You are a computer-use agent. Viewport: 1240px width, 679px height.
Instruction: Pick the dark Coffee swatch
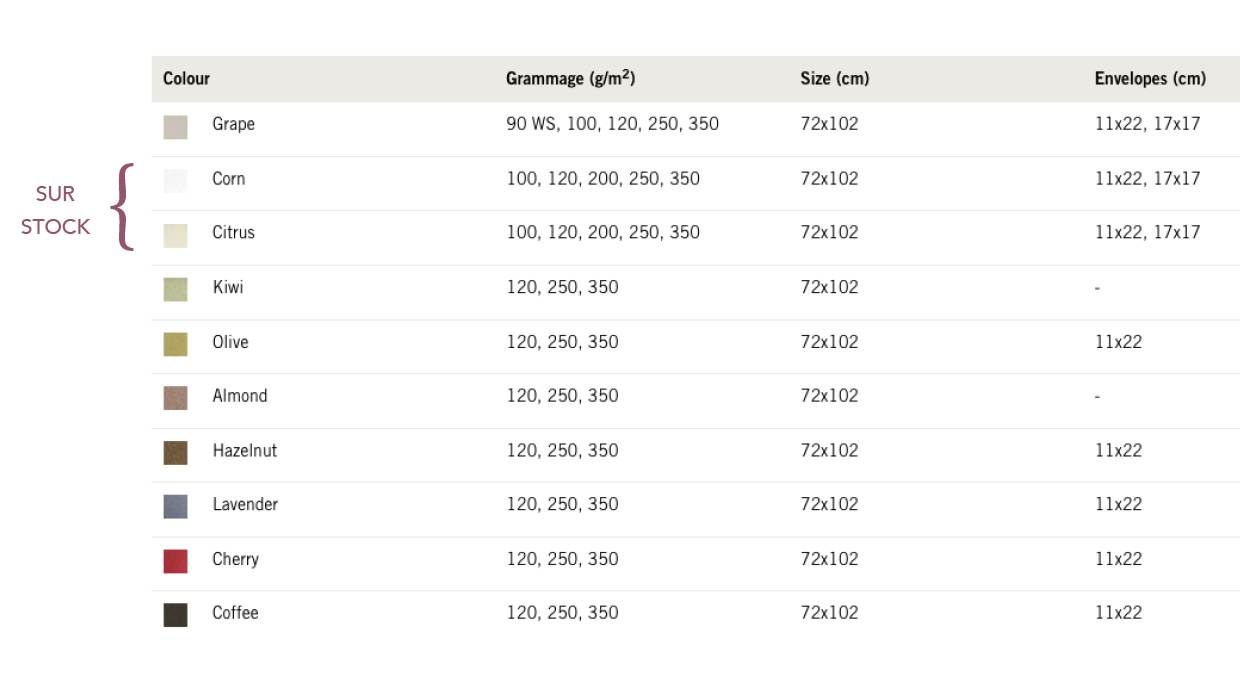pyautogui.click(x=175, y=615)
